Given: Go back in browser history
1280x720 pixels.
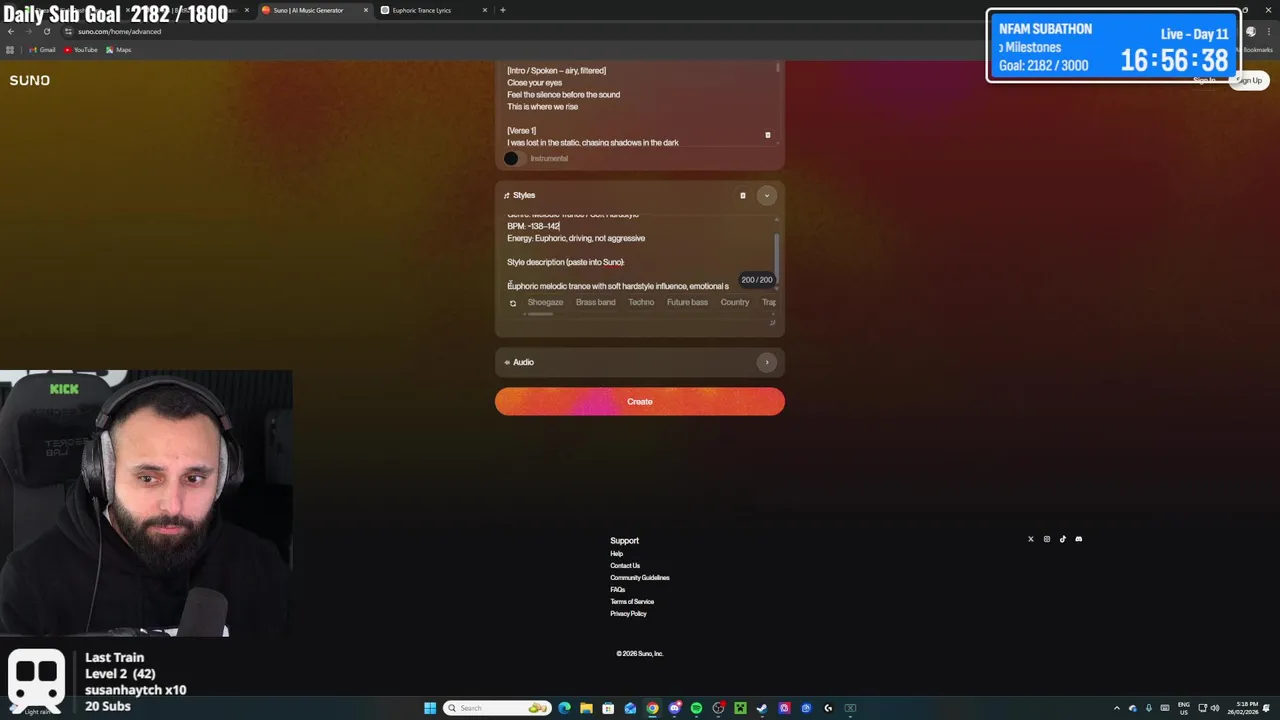Looking at the screenshot, I should [11, 31].
